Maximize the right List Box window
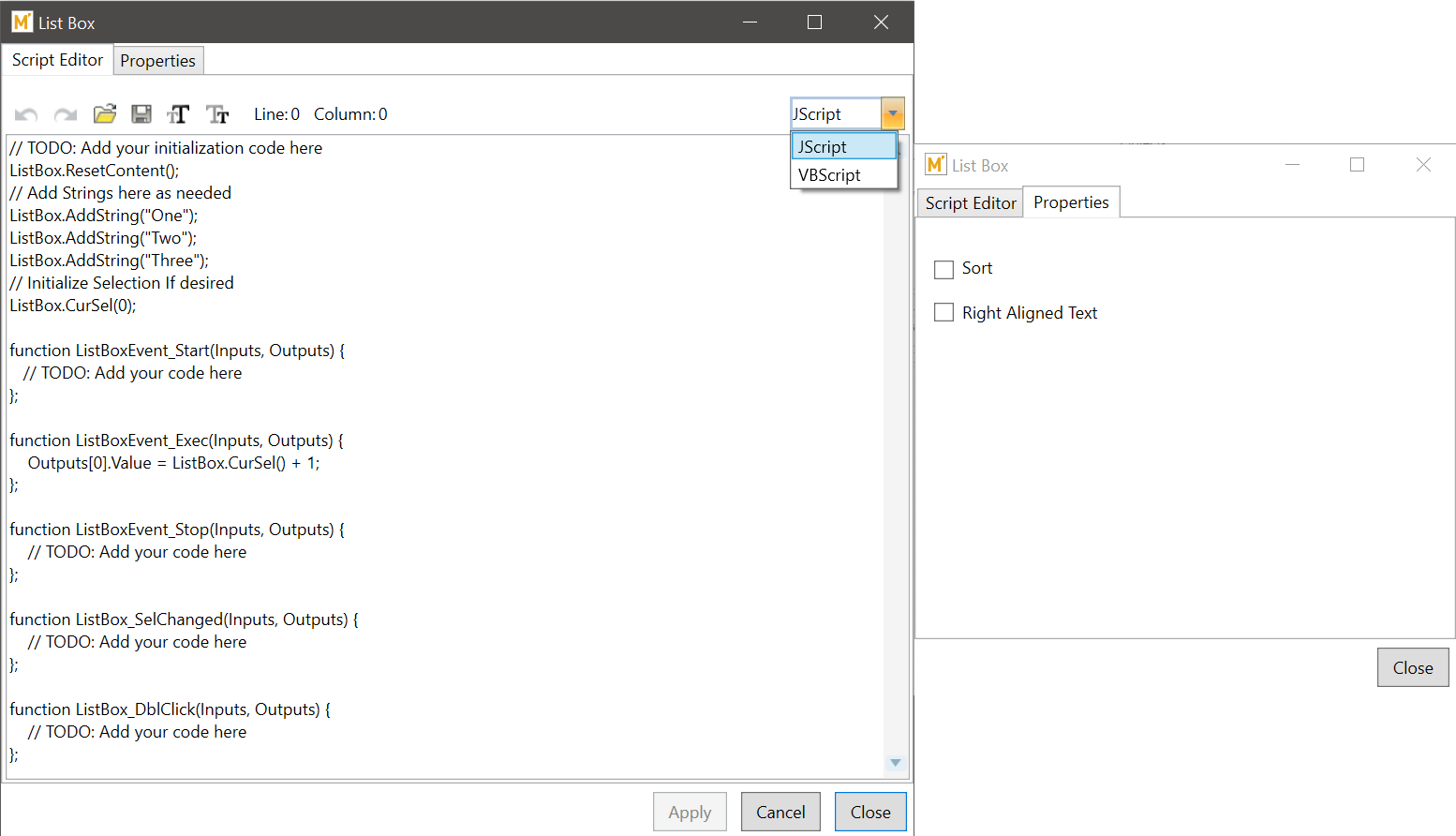 1356,165
